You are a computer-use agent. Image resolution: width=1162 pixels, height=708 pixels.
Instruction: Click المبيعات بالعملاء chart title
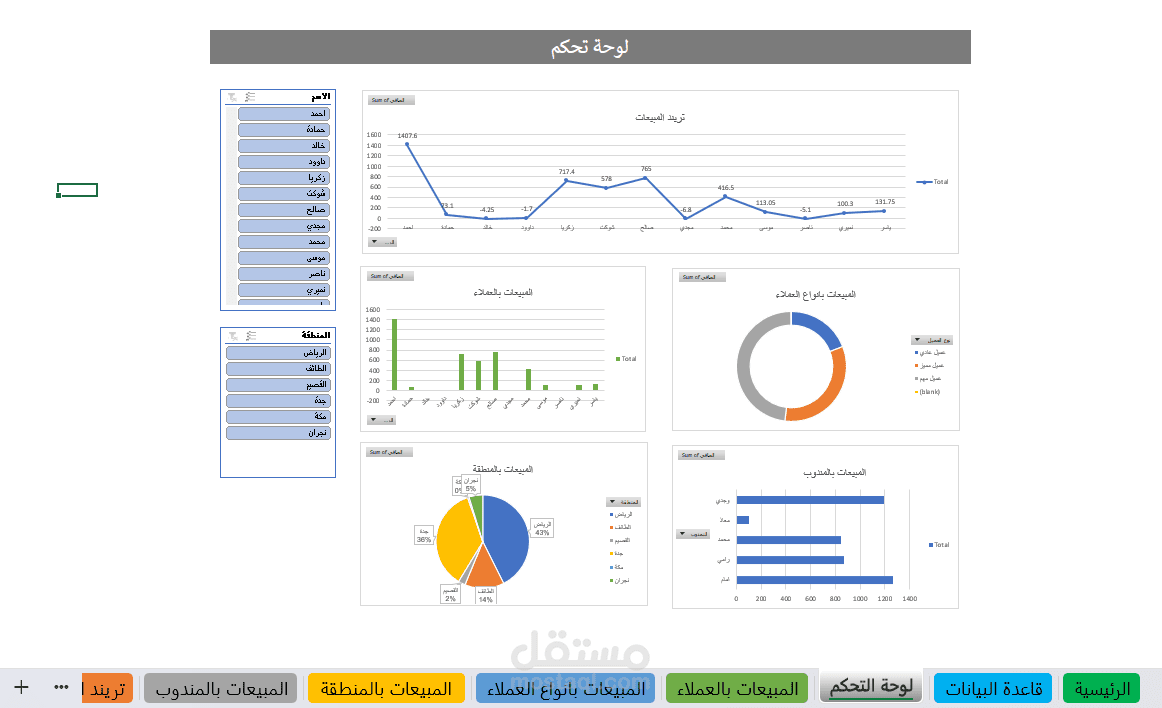coord(503,292)
